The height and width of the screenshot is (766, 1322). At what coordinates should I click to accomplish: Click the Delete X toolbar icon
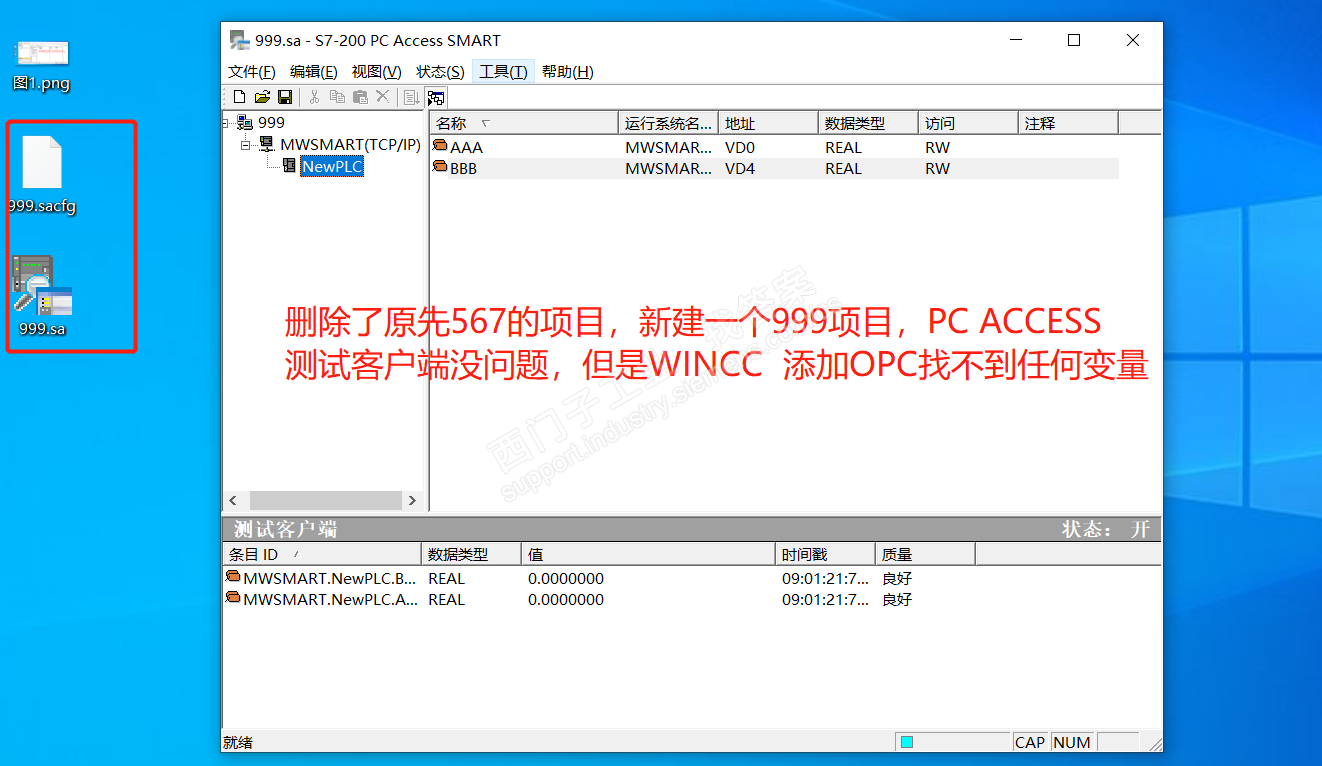coord(382,97)
